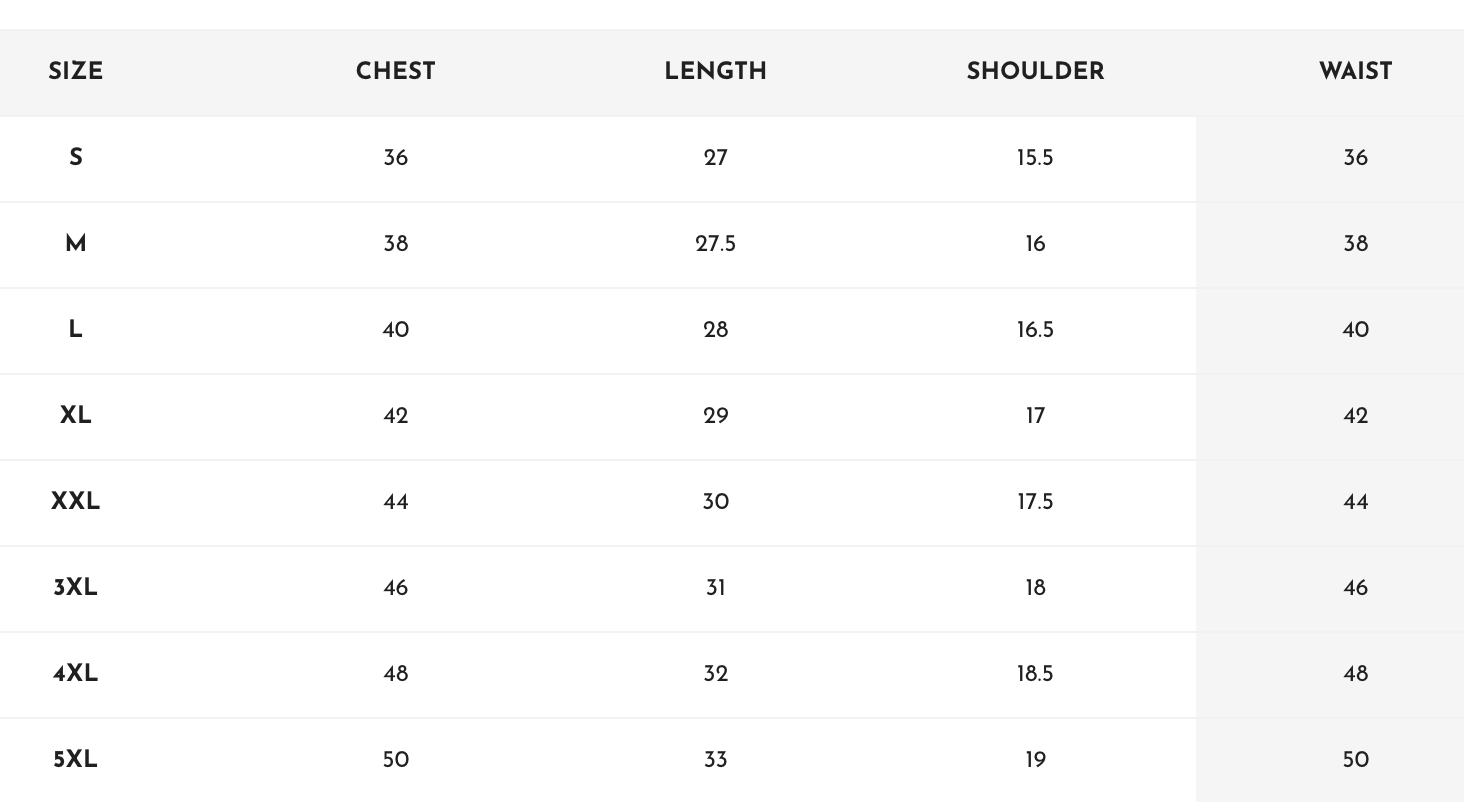
Task: Select the L size row label
Action: click(x=76, y=330)
